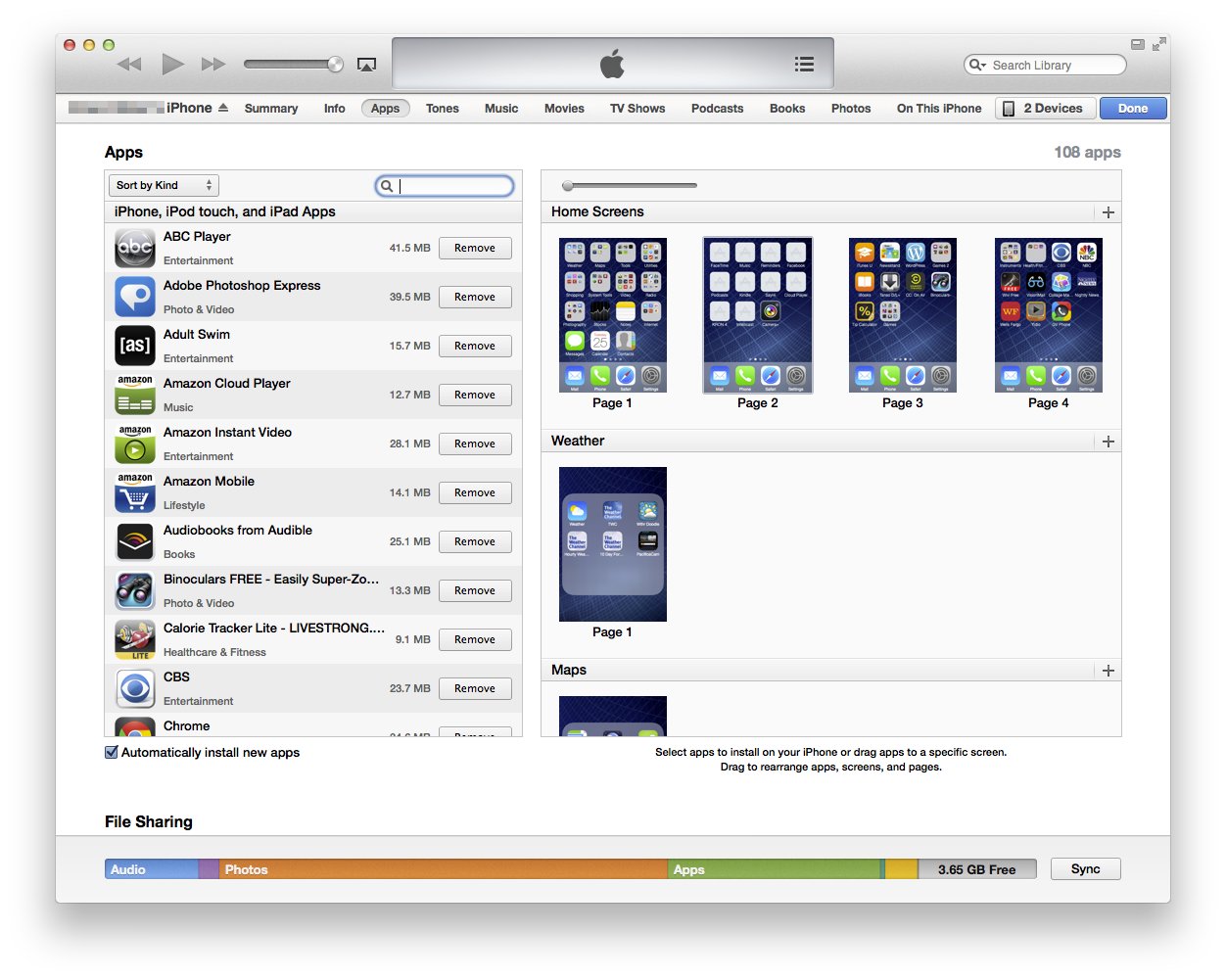The height and width of the screenshot is (980, 1226).
Task: Click the Search Library magnifier icon
Action: coord(976,65)
